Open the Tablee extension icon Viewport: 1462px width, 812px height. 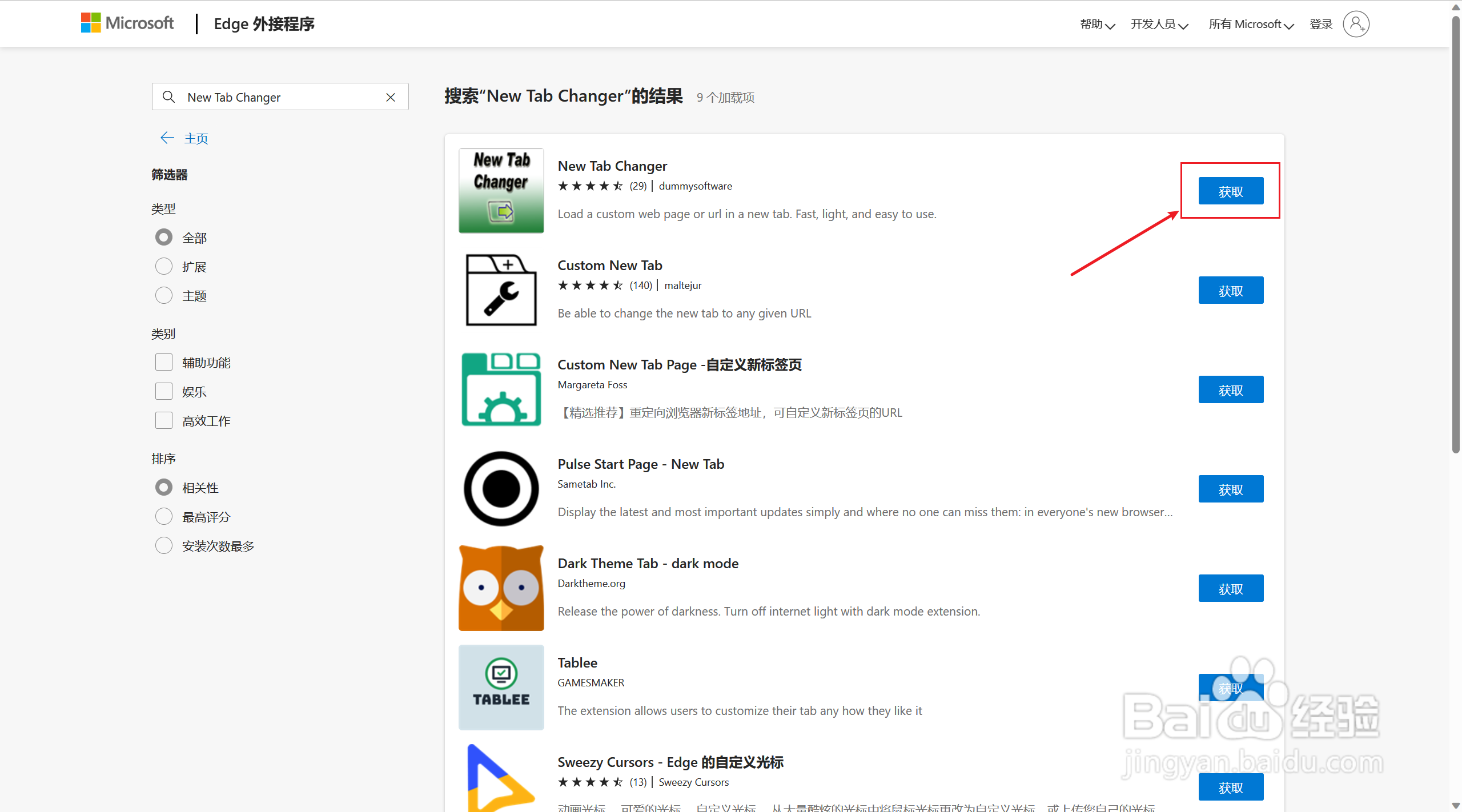pos(501,687)
